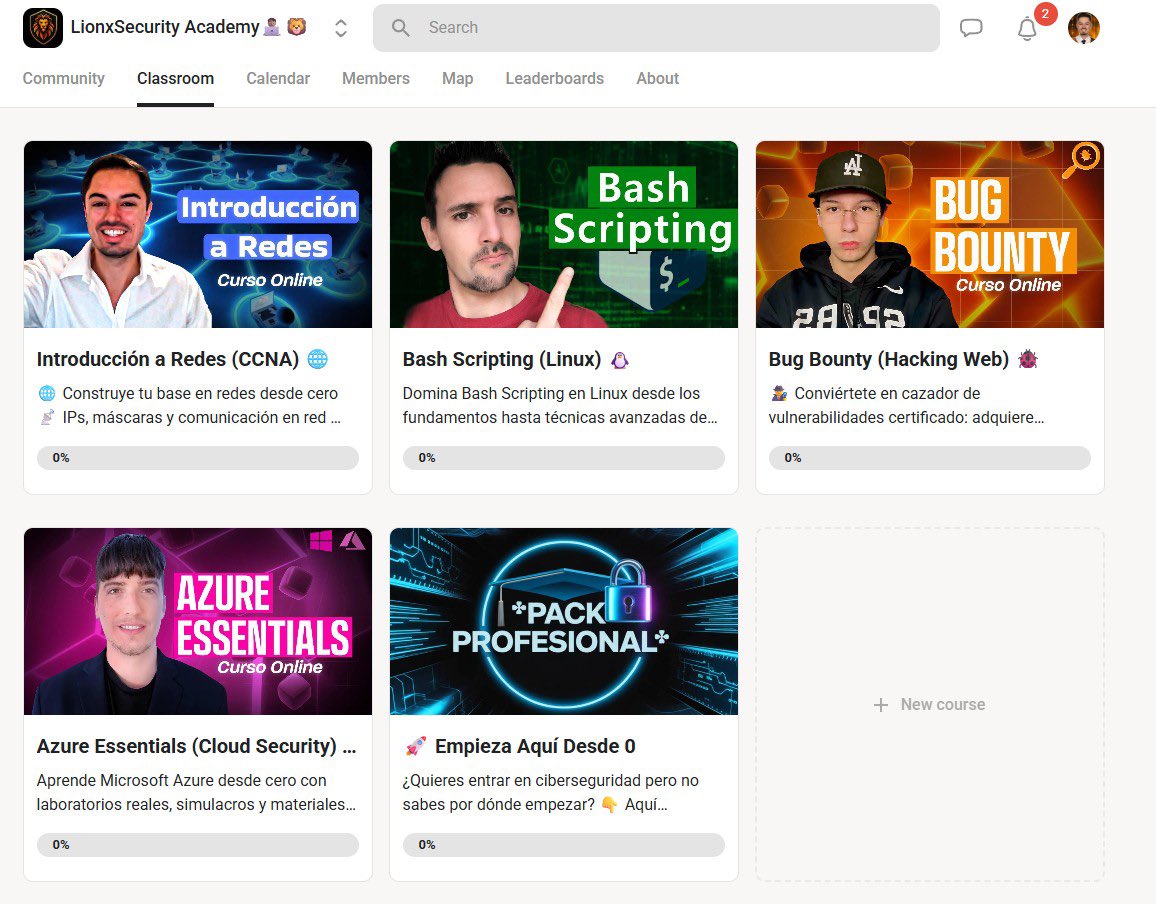This screenshot has width=1156, height=904.
Task: Open the About tab
Action: click(658, 78)
